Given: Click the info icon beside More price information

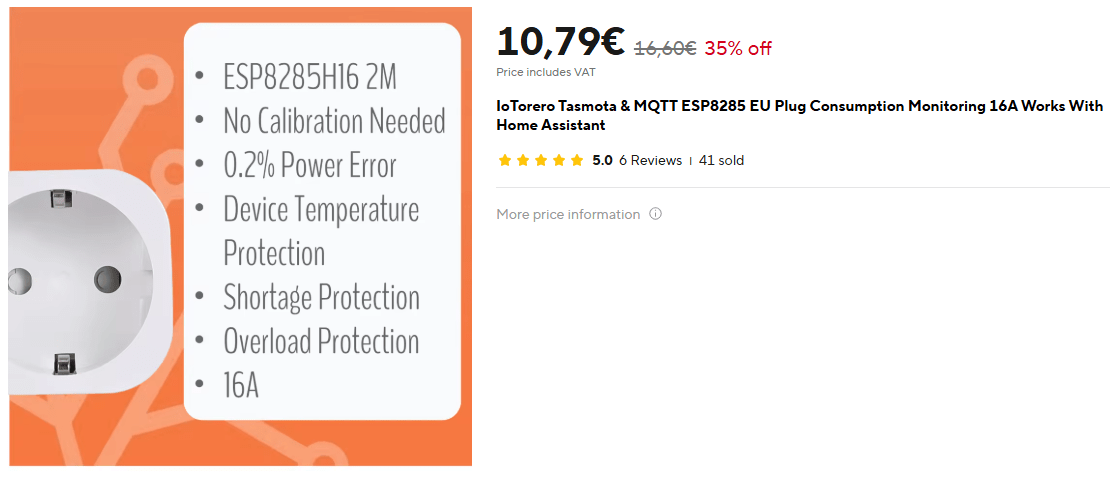Looking at the screenshot, I should pos(656,214).
